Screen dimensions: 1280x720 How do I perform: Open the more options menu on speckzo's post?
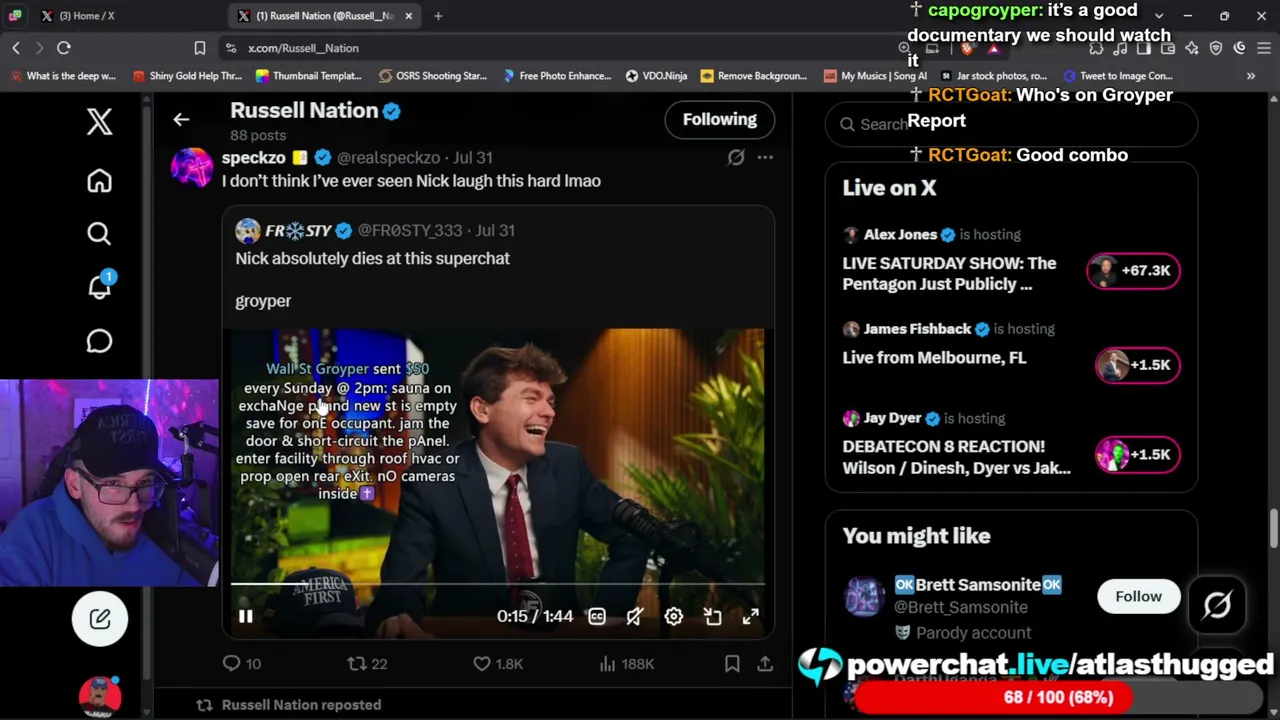click(x=765, y=157)
